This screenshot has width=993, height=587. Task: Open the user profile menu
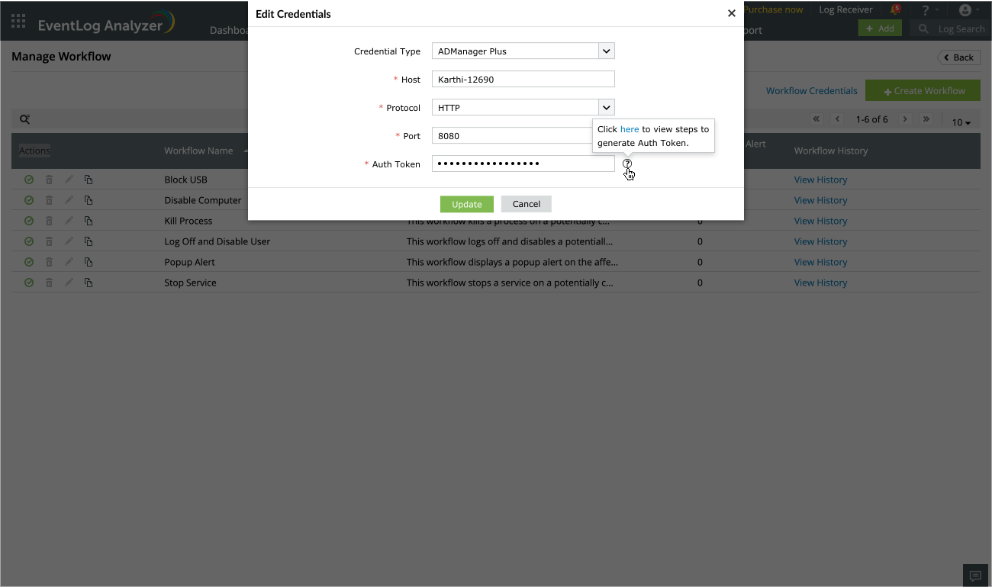(x=968, y=10)
